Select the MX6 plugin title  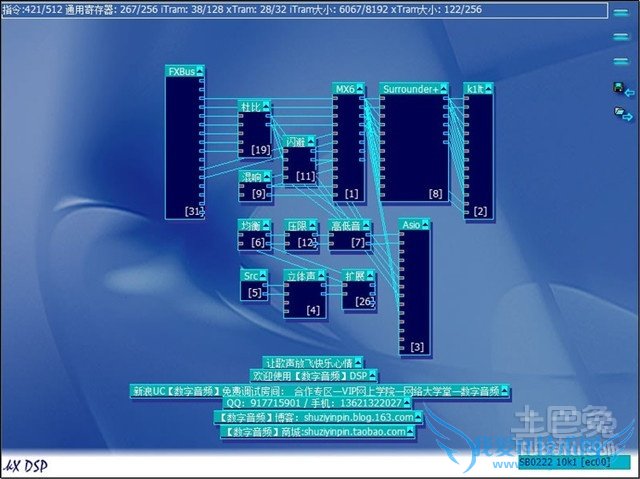pos(345,89)
